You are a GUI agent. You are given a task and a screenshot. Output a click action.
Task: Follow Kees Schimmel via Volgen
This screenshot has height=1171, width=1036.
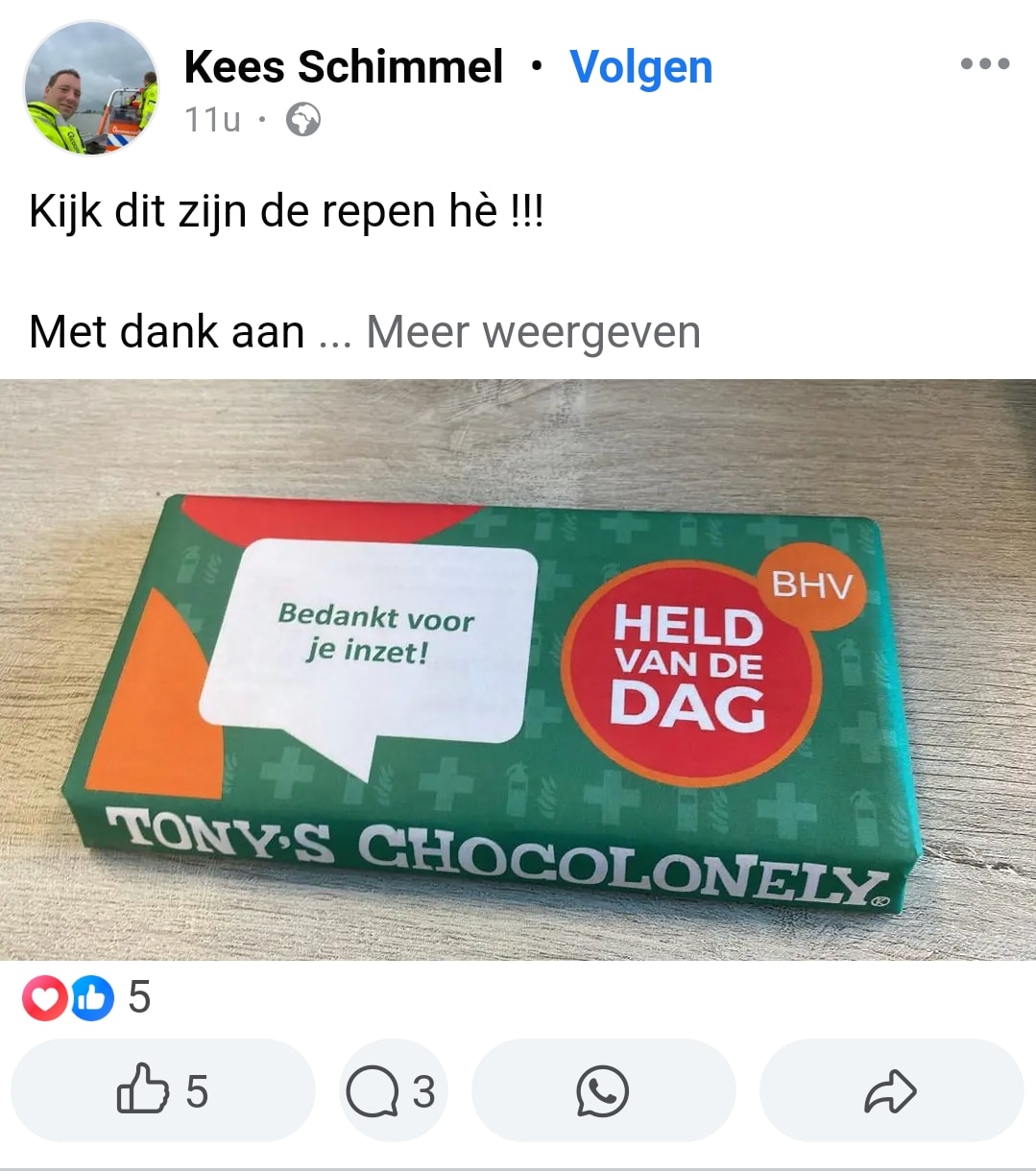coord(641,67)
